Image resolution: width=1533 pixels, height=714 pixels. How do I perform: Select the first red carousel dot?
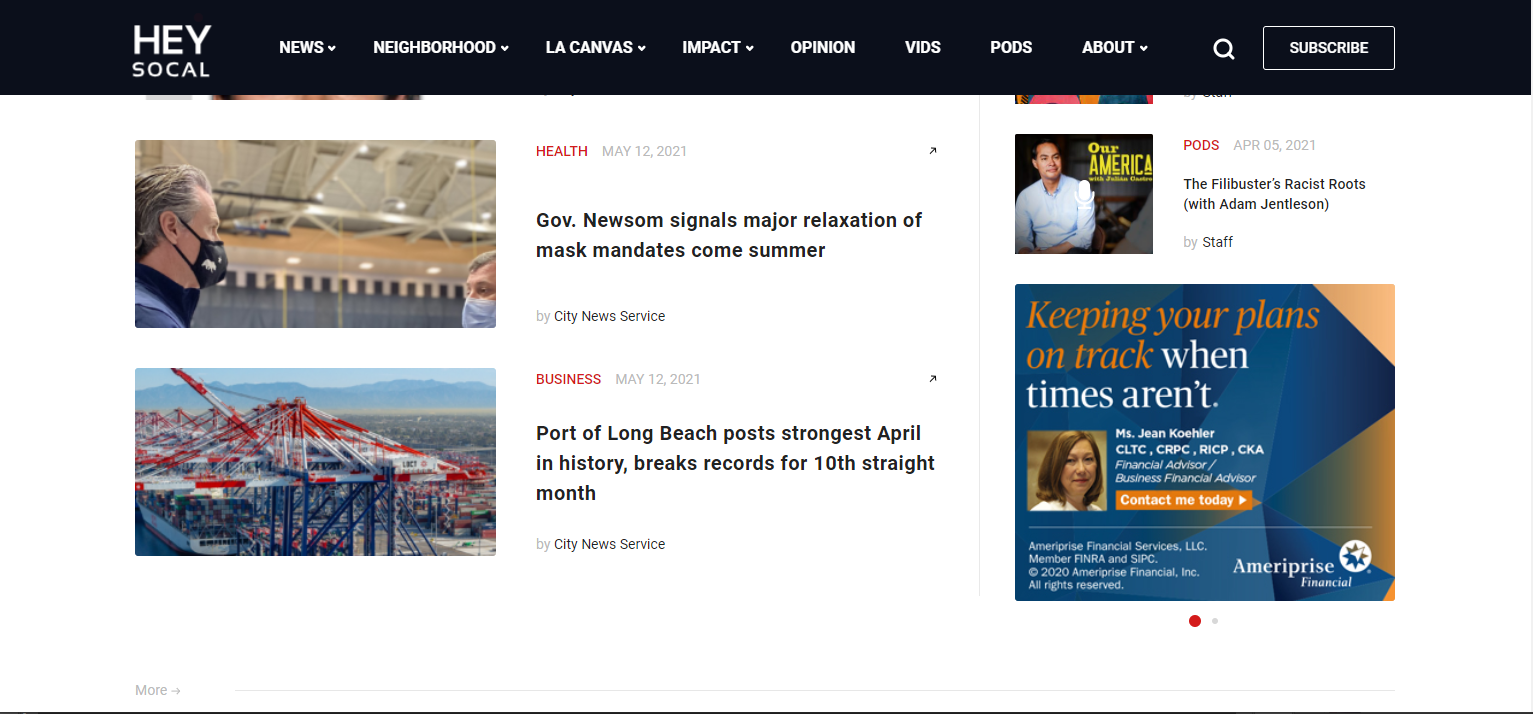point(1194,621)
